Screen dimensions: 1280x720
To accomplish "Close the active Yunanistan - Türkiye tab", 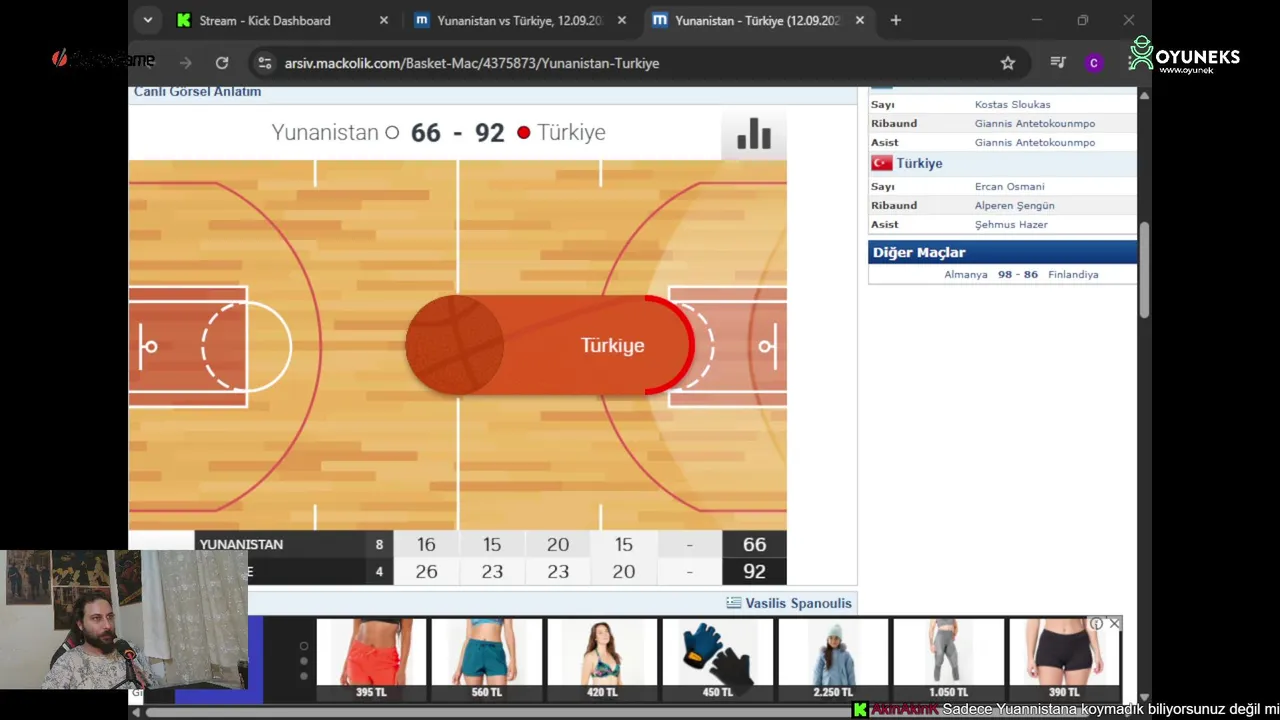I will (x=860, y=20).
